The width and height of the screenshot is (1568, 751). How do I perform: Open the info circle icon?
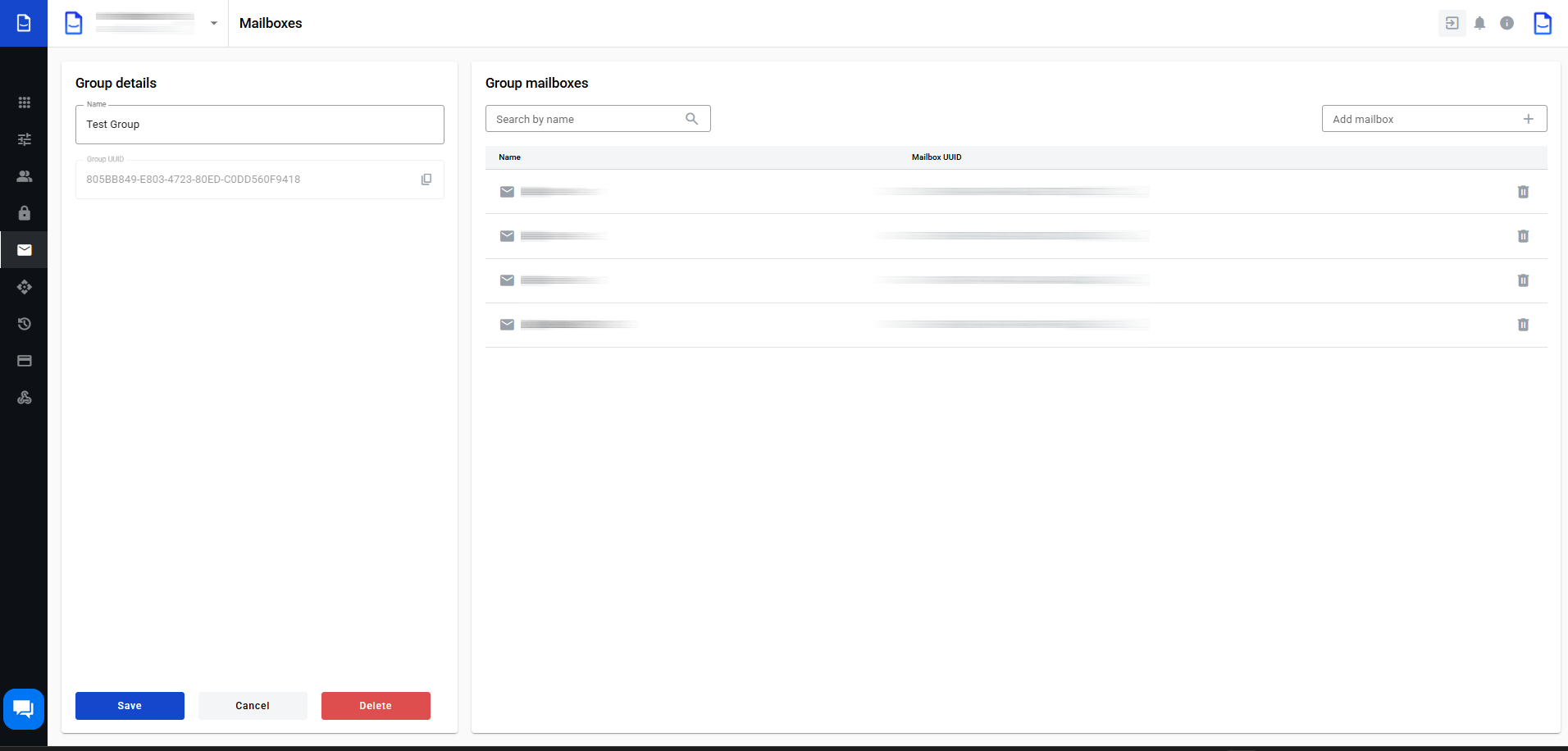1507,23
